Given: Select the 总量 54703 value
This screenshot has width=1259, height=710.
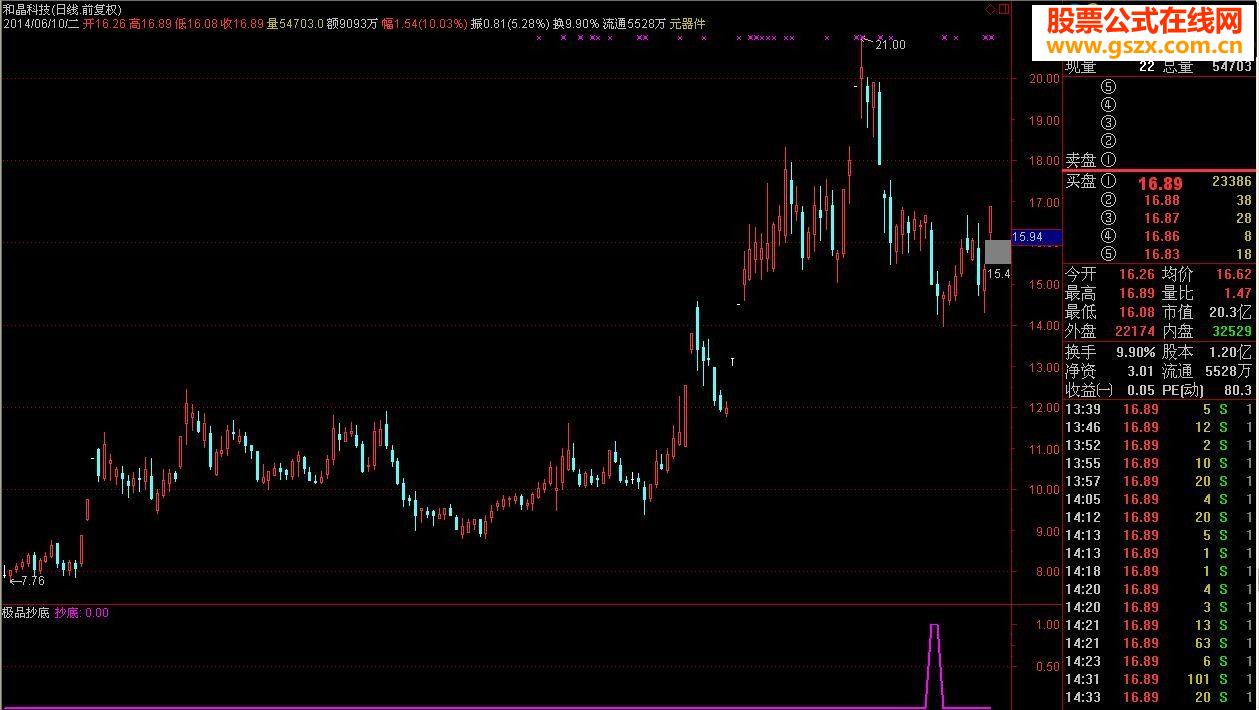Looking at the screenshot, I should point(1231,67).
